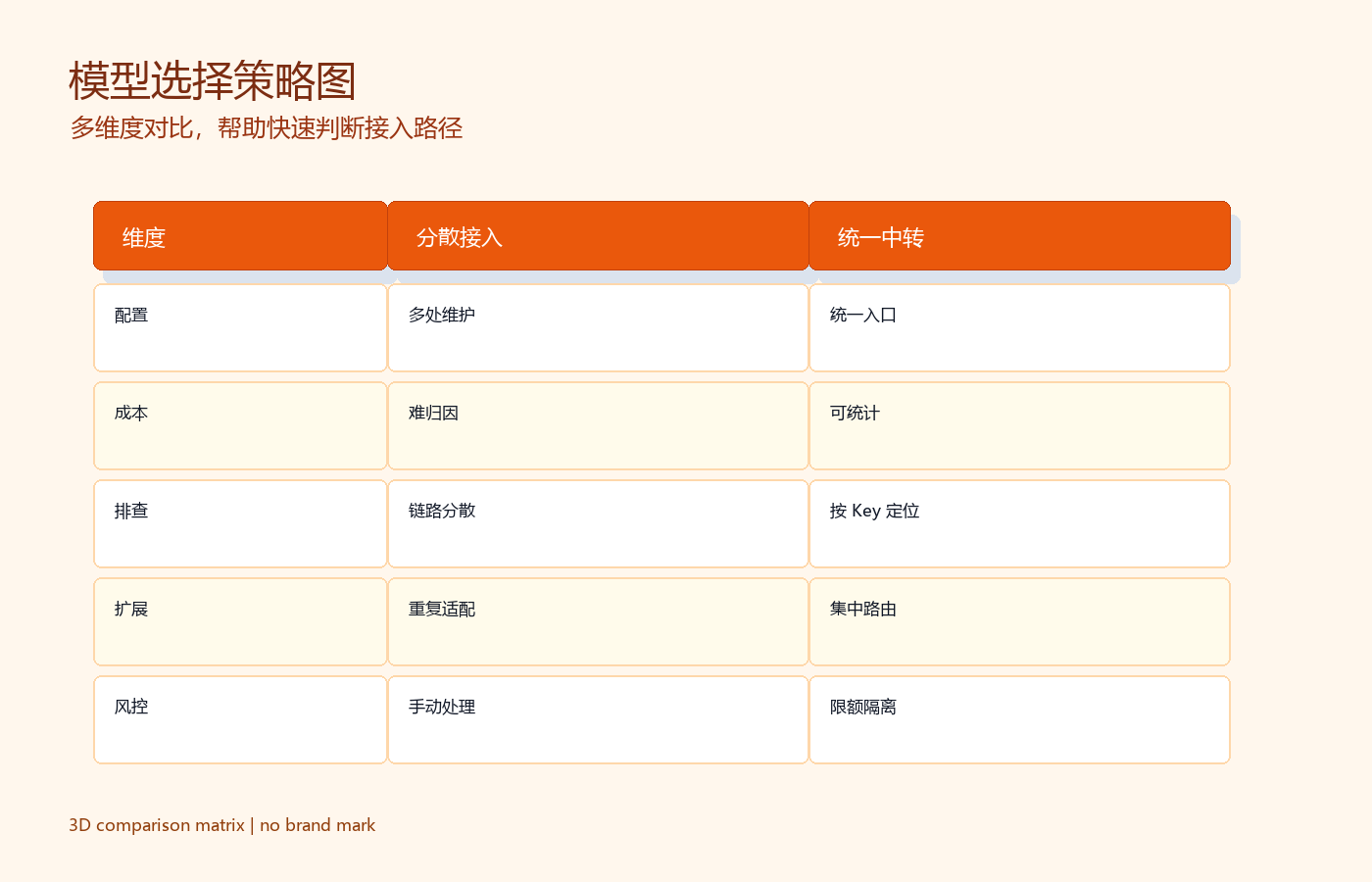This screenshot has height=882, width=1372.
Task: Select the 限额隔离 cell
Action: tap(1019, 719)
